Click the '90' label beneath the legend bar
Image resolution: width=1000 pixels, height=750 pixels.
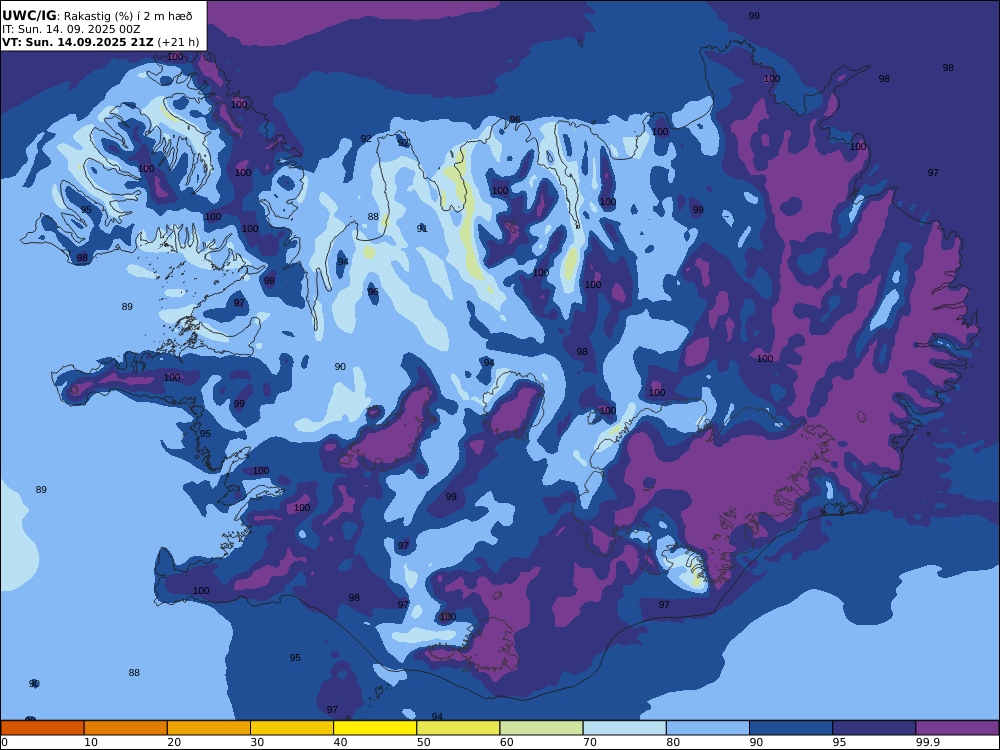(x=756, y=742)
